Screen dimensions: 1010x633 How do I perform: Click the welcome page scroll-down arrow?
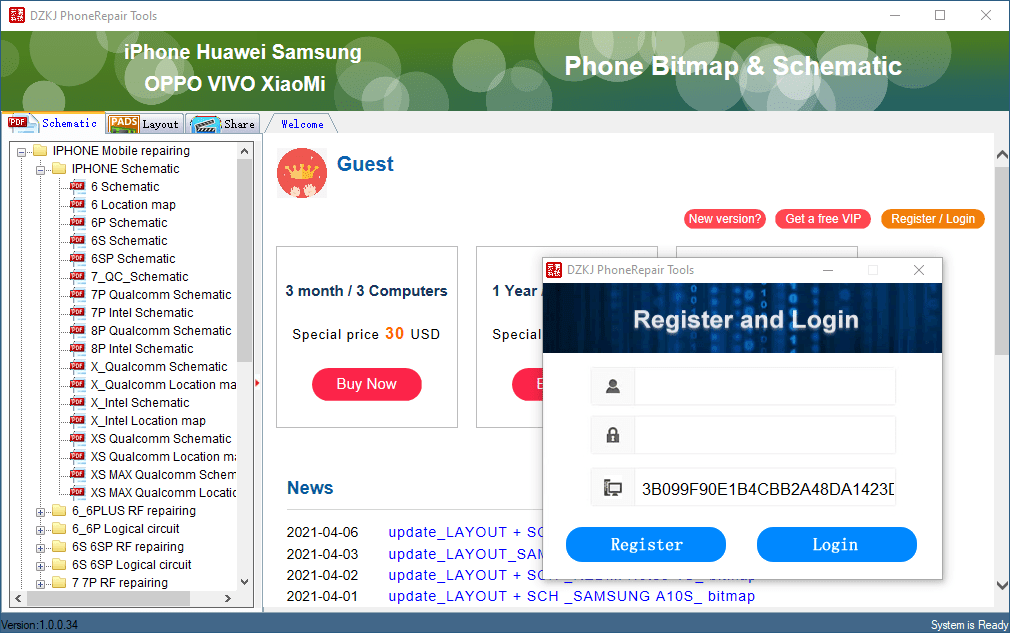(1002, 585)
